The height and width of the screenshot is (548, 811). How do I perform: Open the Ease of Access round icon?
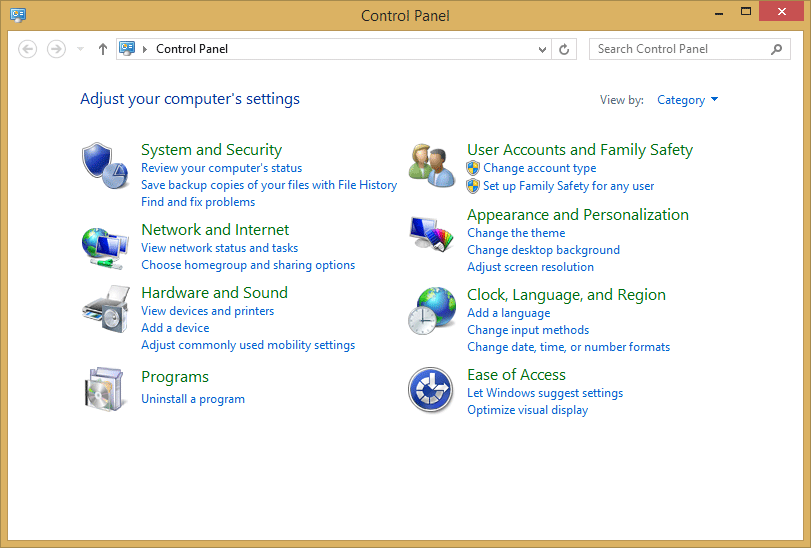430,389
